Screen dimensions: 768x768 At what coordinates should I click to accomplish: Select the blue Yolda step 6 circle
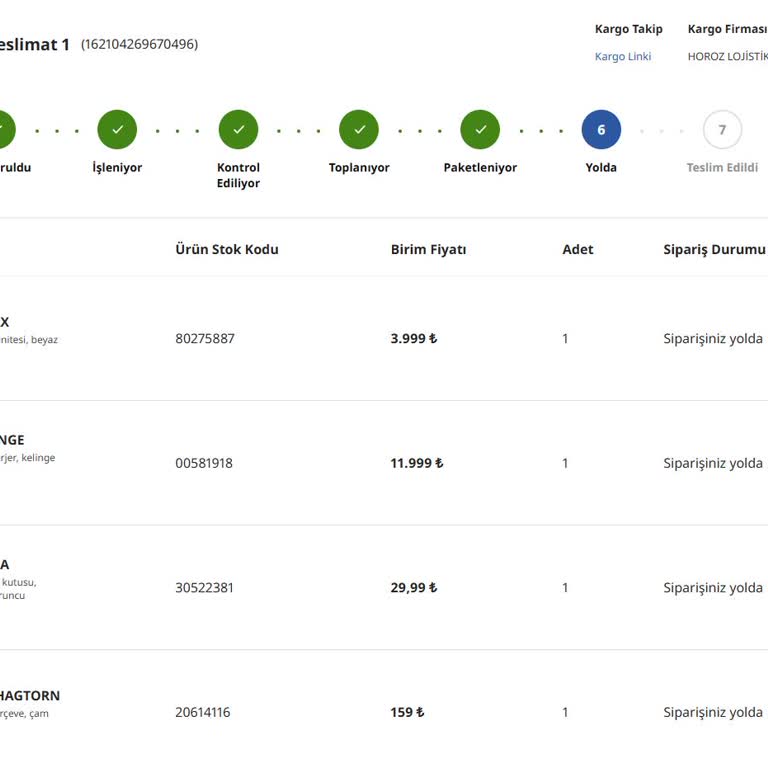(601, 130)
